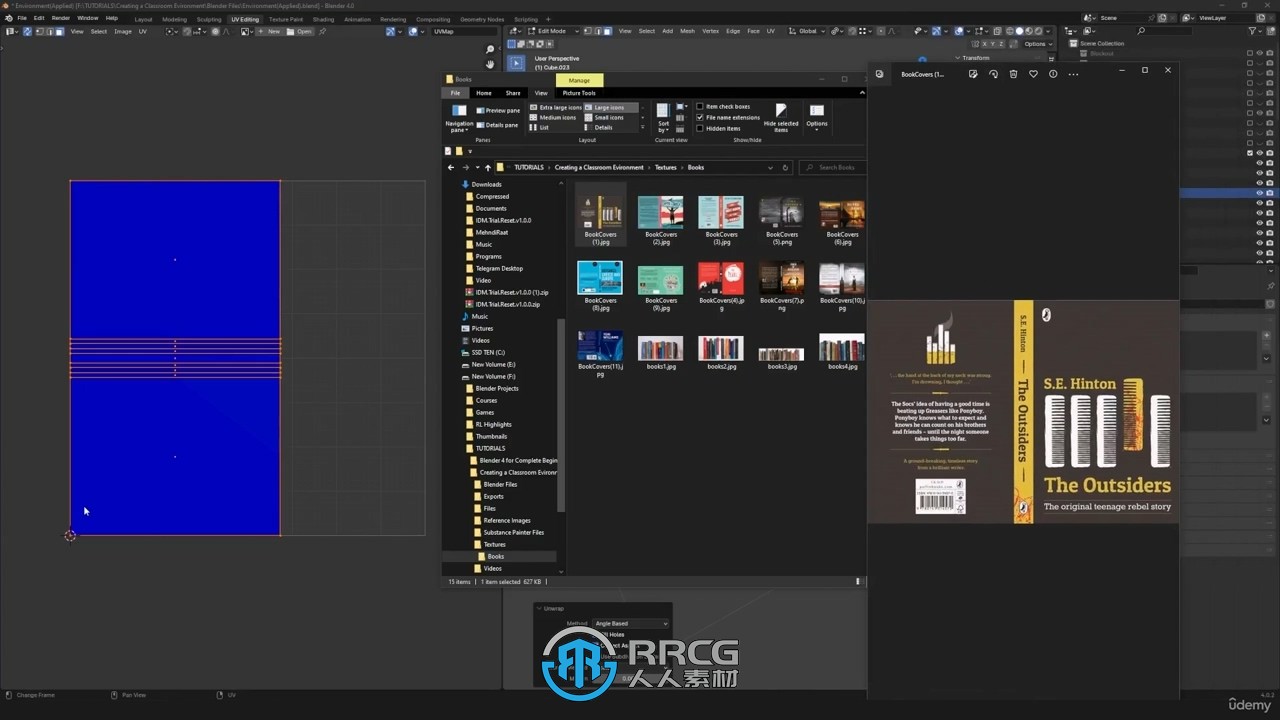This screenshot has height=720, width=1280.
Task: Click the zoom magnifier icon in UV editor
Action: [490, 49]
